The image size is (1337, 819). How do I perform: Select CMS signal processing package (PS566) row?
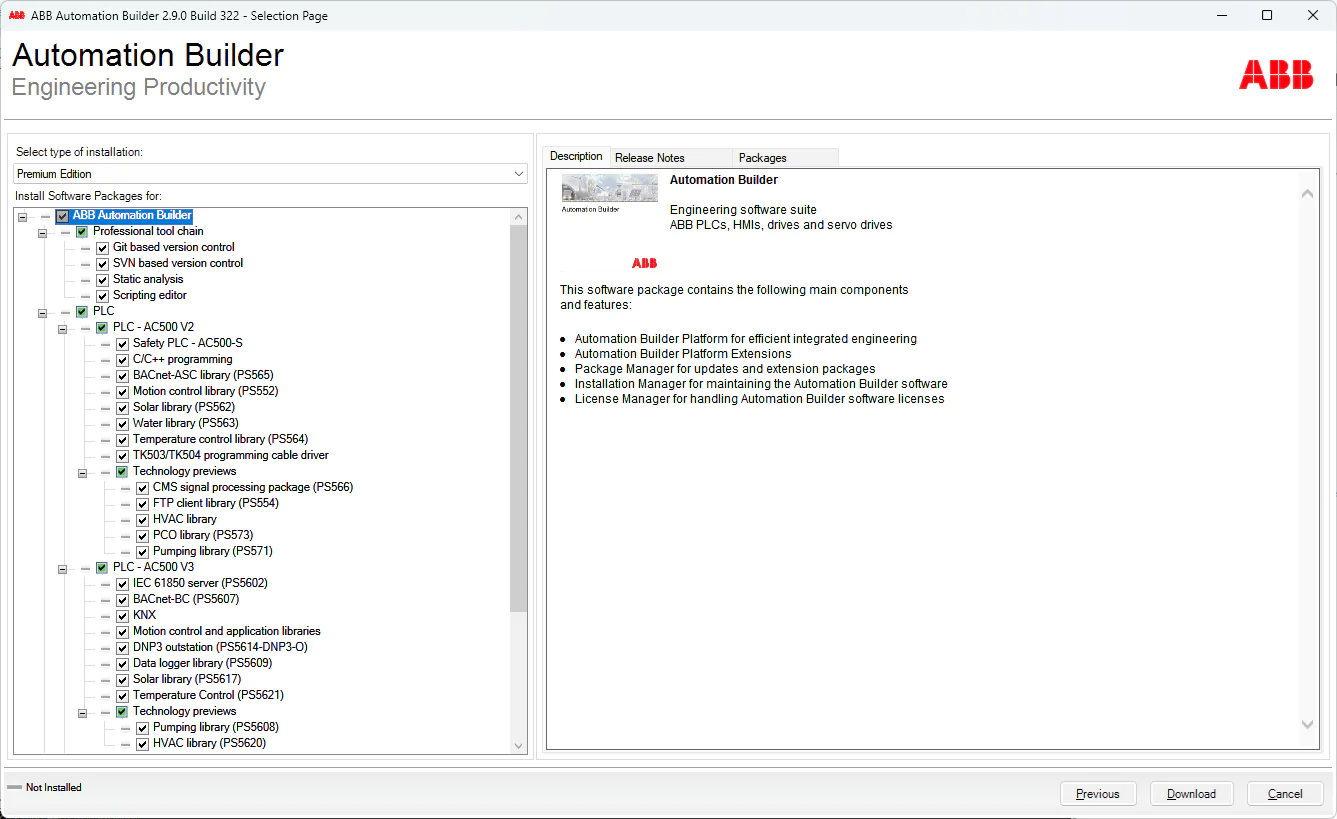click(253, 487)
